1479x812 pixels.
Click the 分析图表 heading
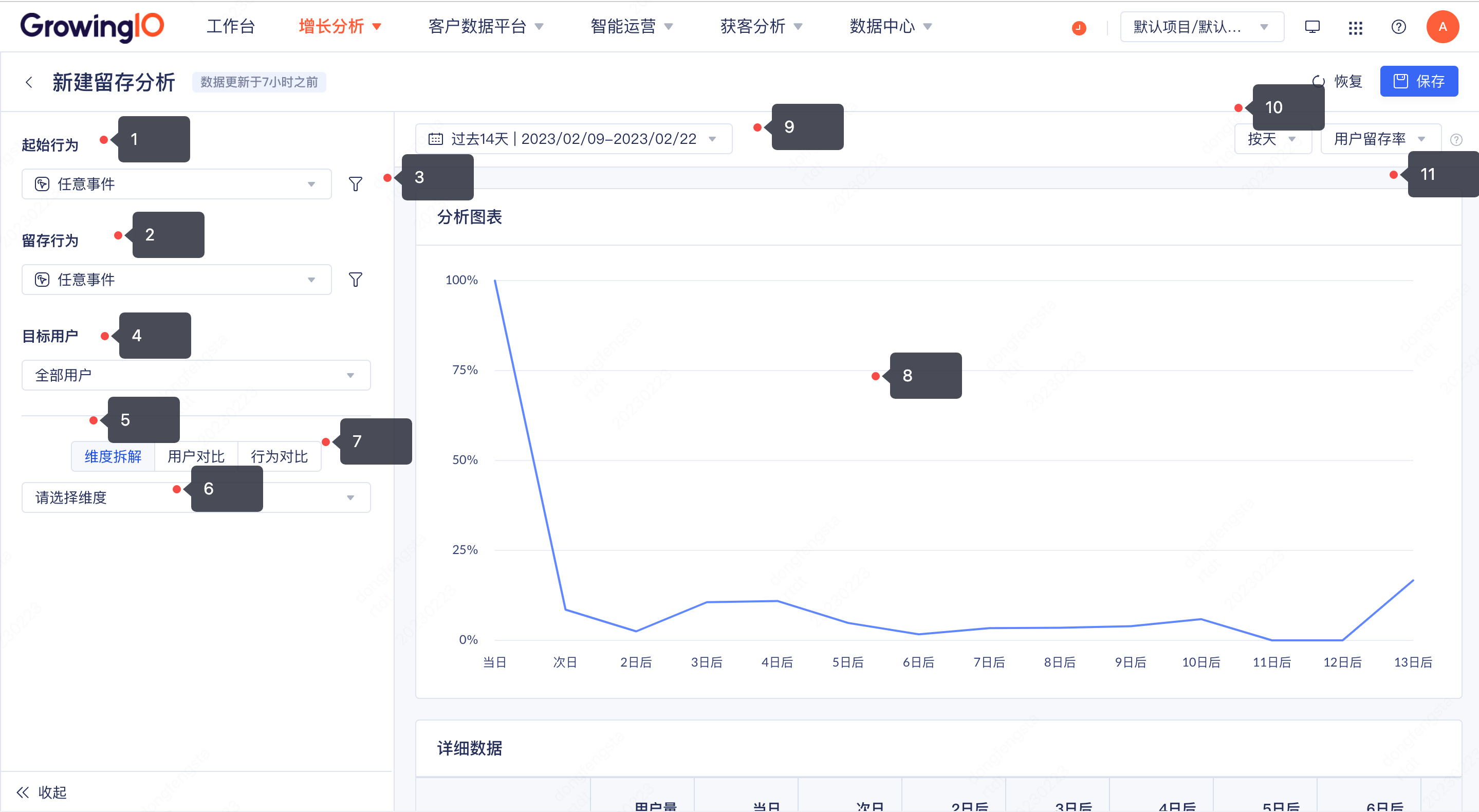click(469, 217)
